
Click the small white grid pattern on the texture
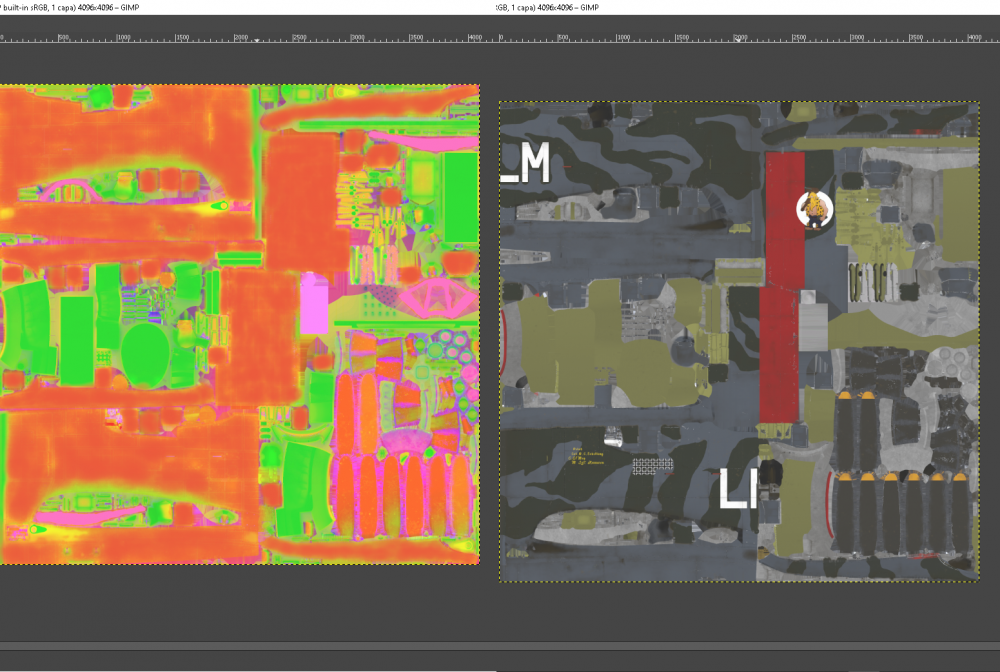pyautogui.click(x=652, y=465)
